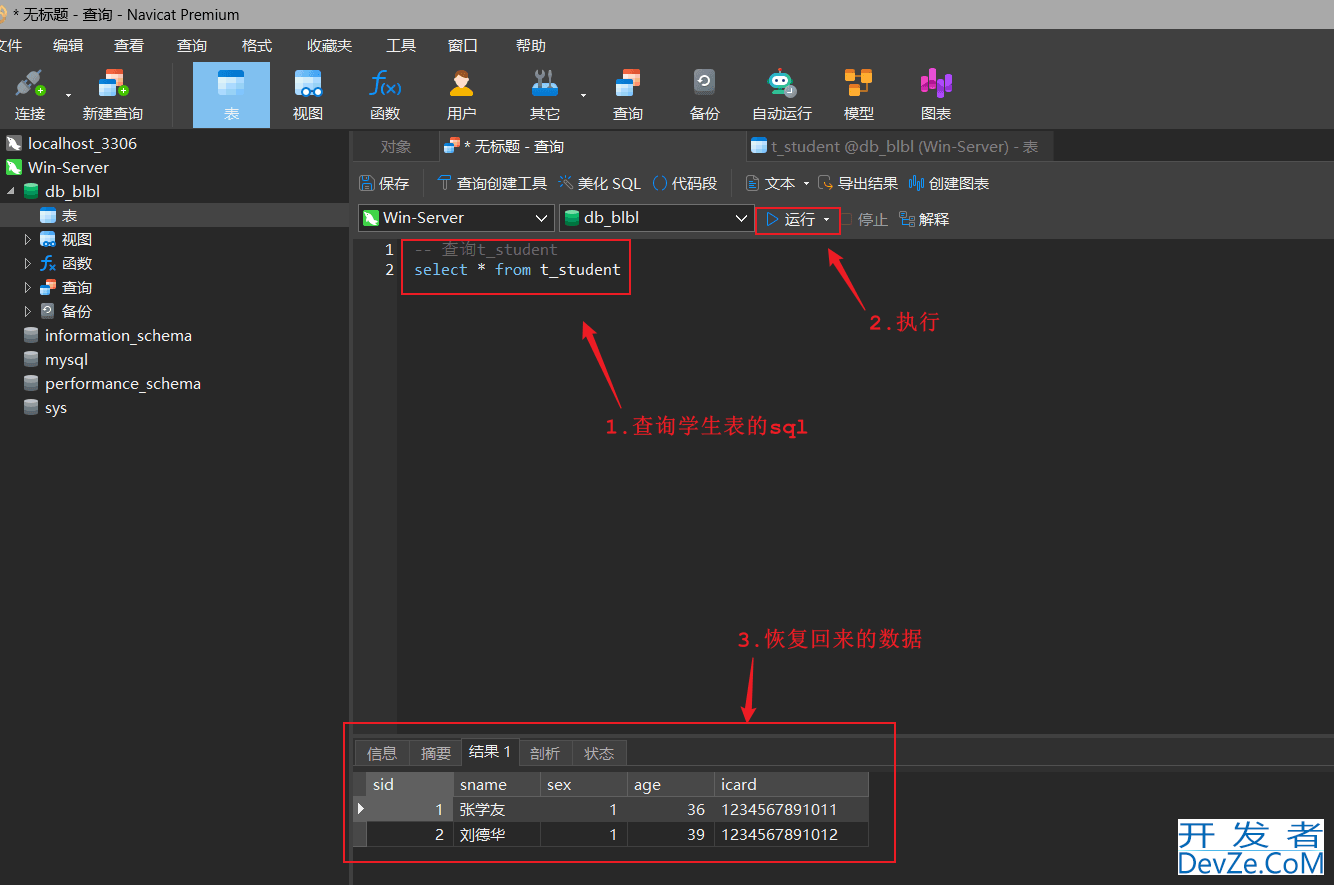Open the User (用户) toolbar icon
The image size is (1334, 885).
point(461,95)
